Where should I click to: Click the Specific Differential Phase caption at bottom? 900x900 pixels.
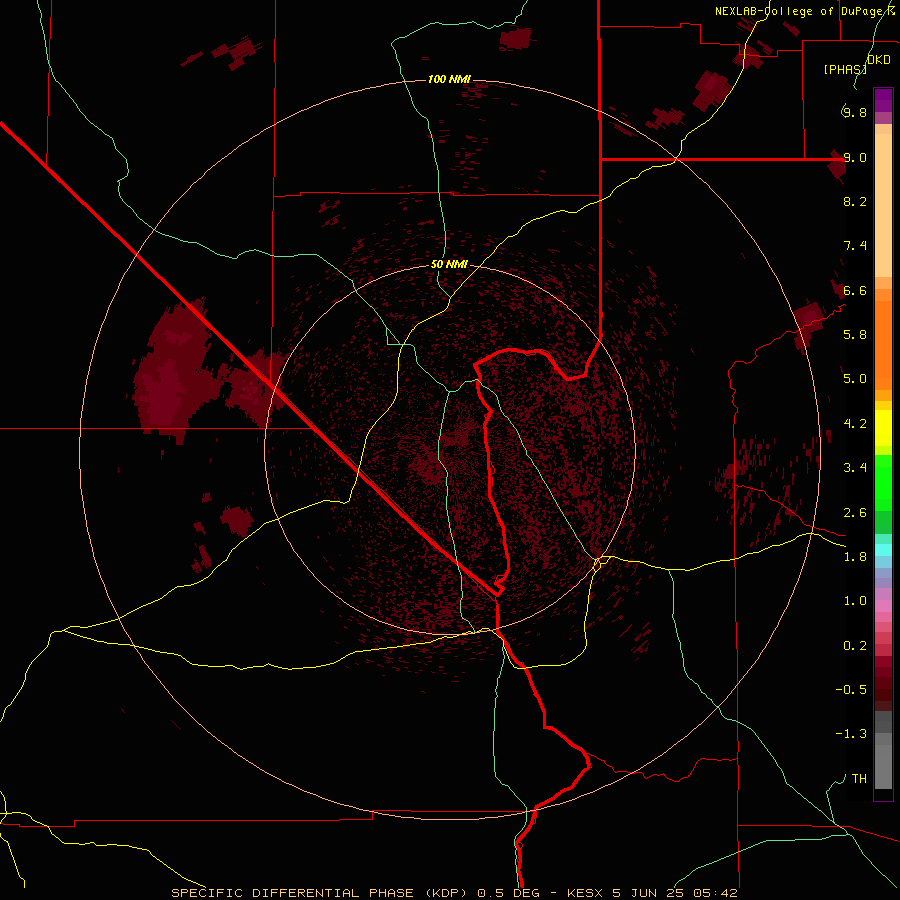tap(454, 893)
